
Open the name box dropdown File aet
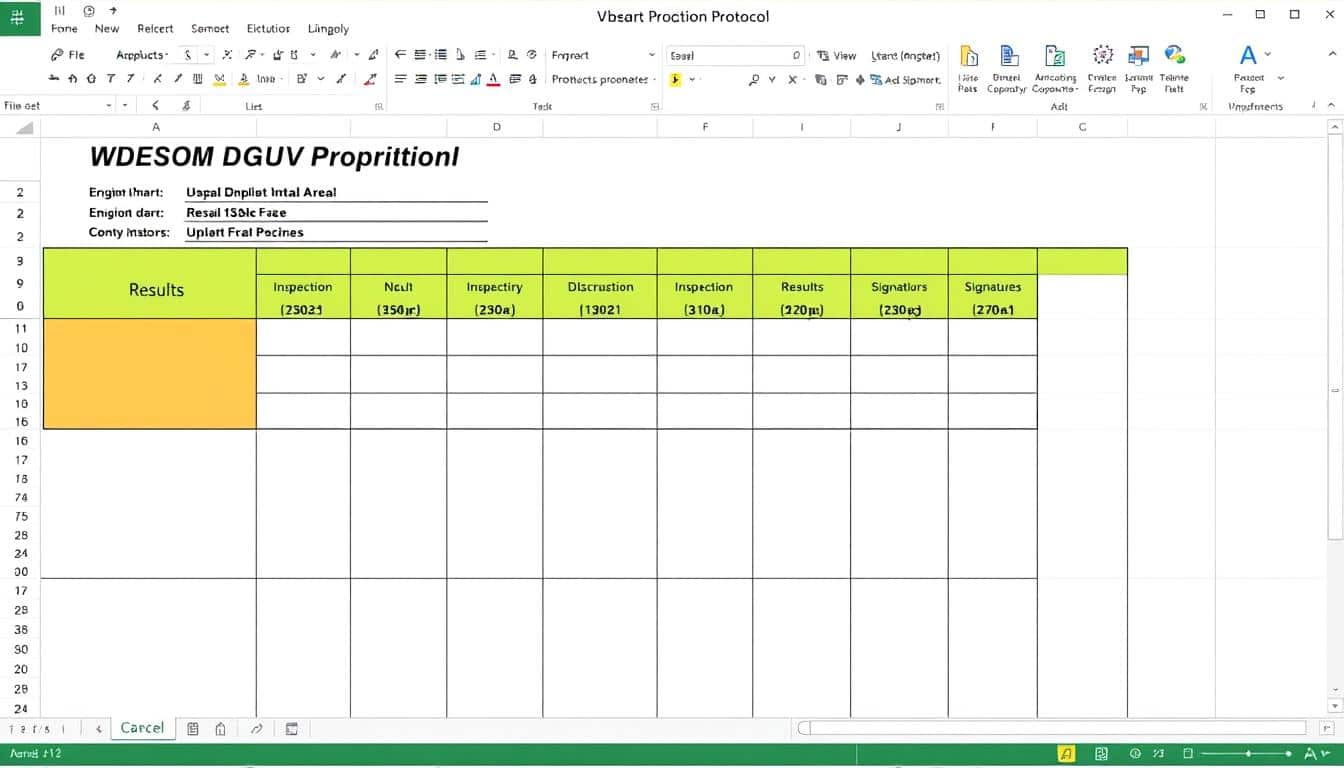tap(109, 105)
